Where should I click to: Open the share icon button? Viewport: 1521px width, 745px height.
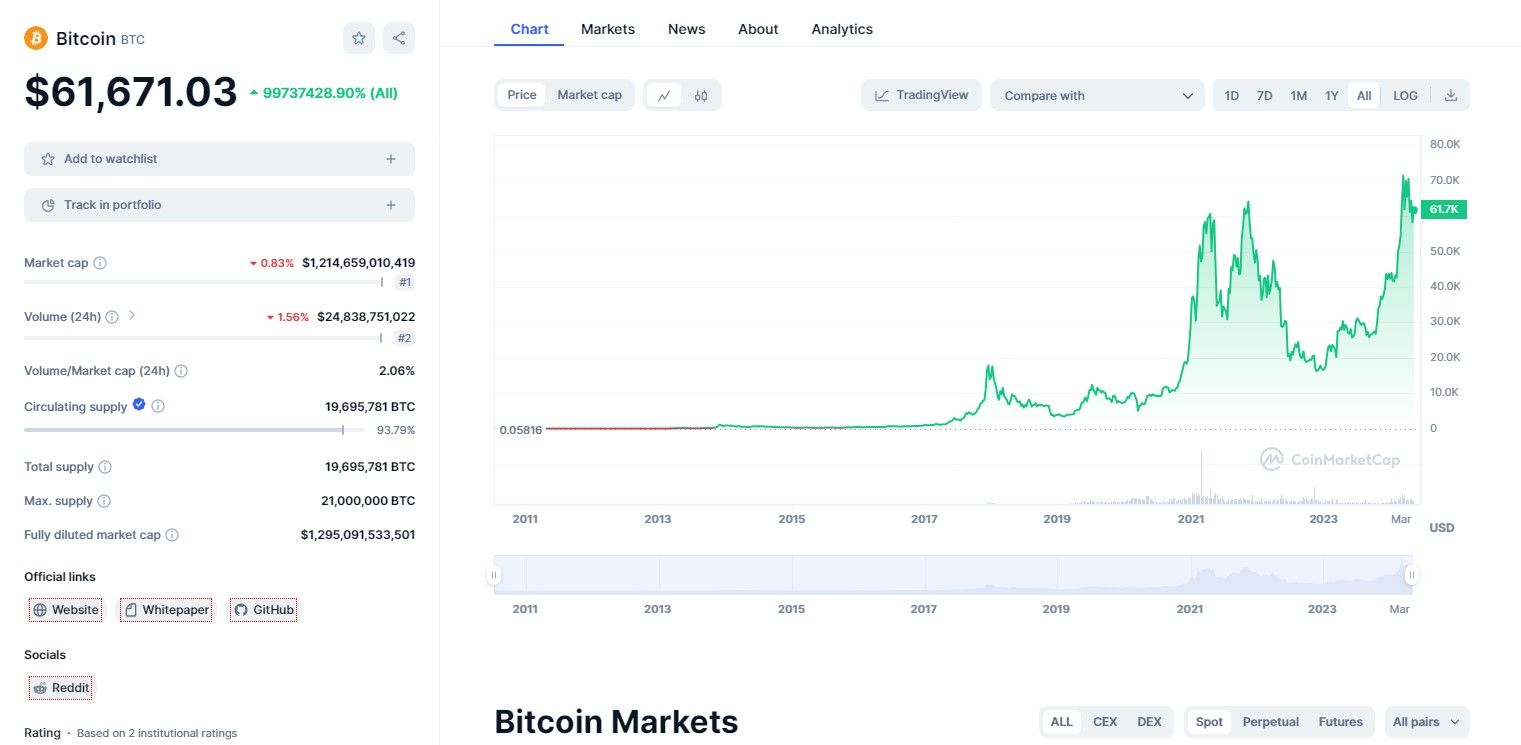coord(399,38)
